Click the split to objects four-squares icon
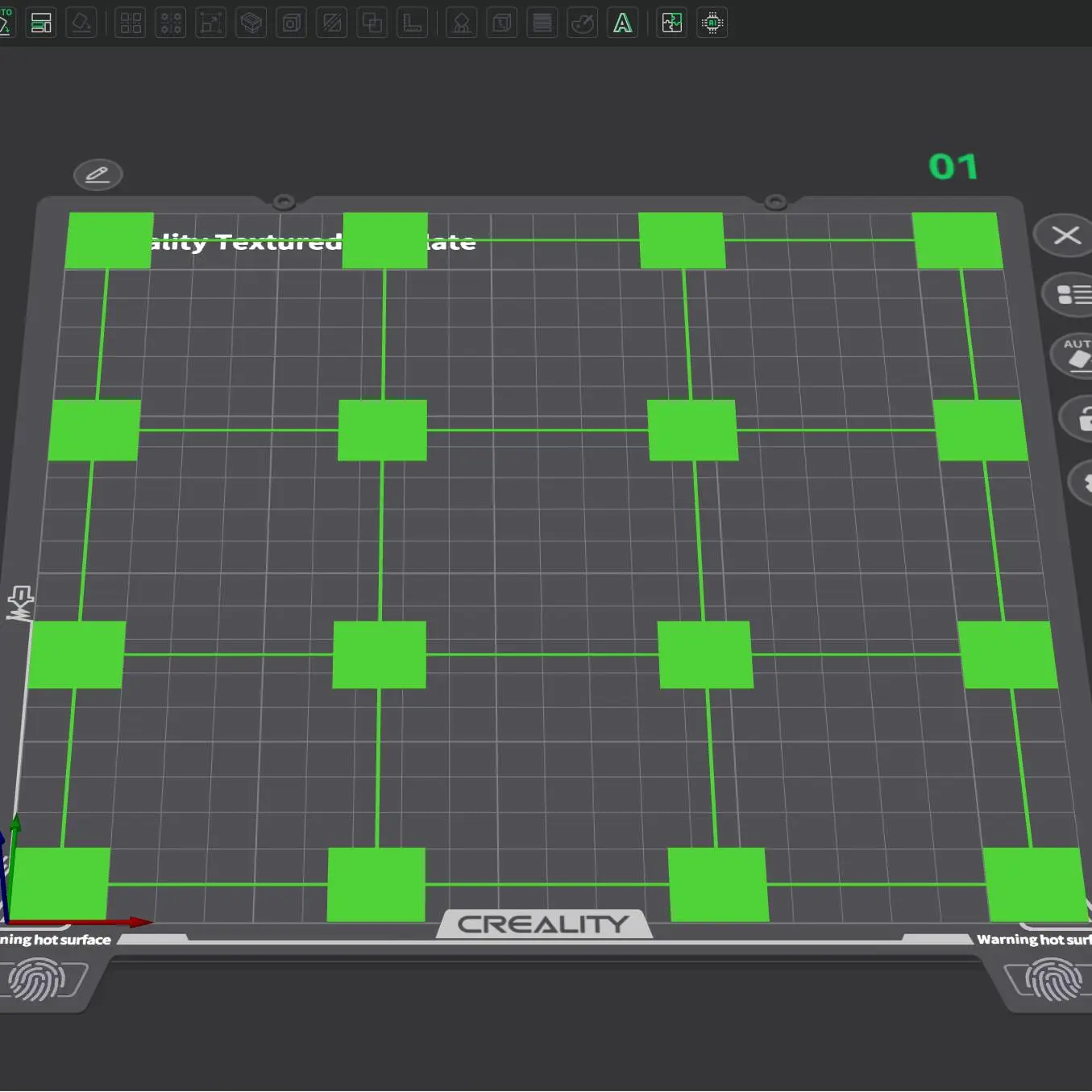The width and height of the screenshot is (1092, 1092). 131,23
